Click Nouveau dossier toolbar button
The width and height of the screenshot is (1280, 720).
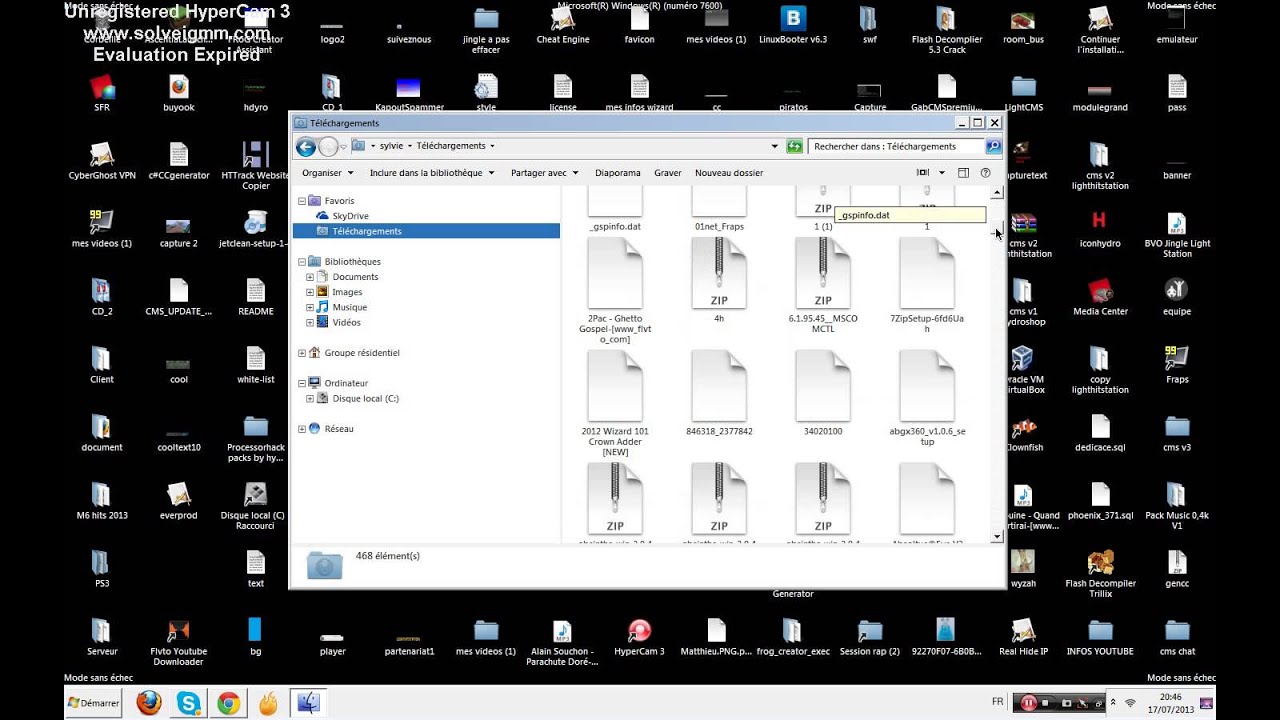click(x=729, y=173)
